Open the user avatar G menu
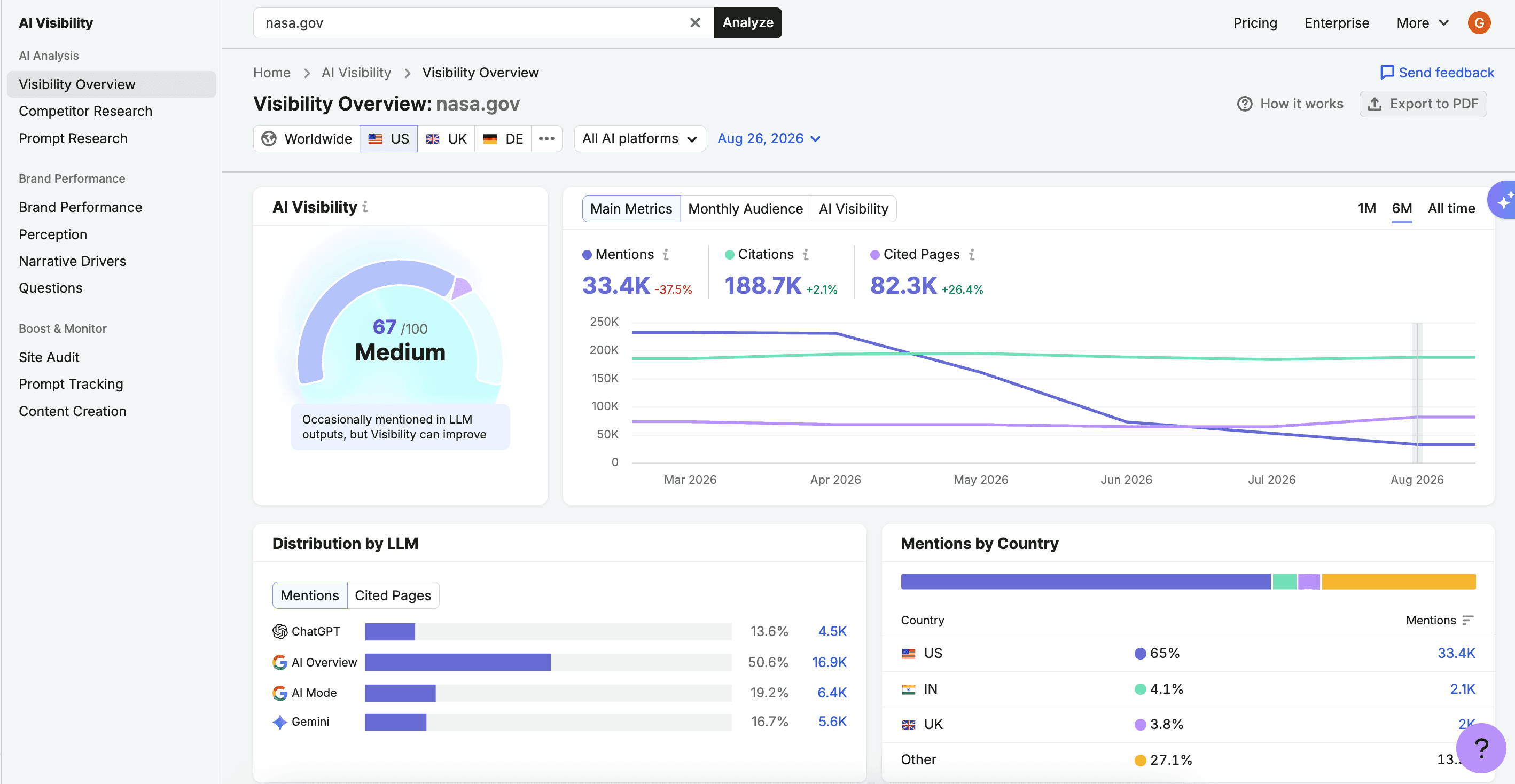The width and height of the screenshot is (1515, 784). pyautogui.click(x=1479, y=23)
